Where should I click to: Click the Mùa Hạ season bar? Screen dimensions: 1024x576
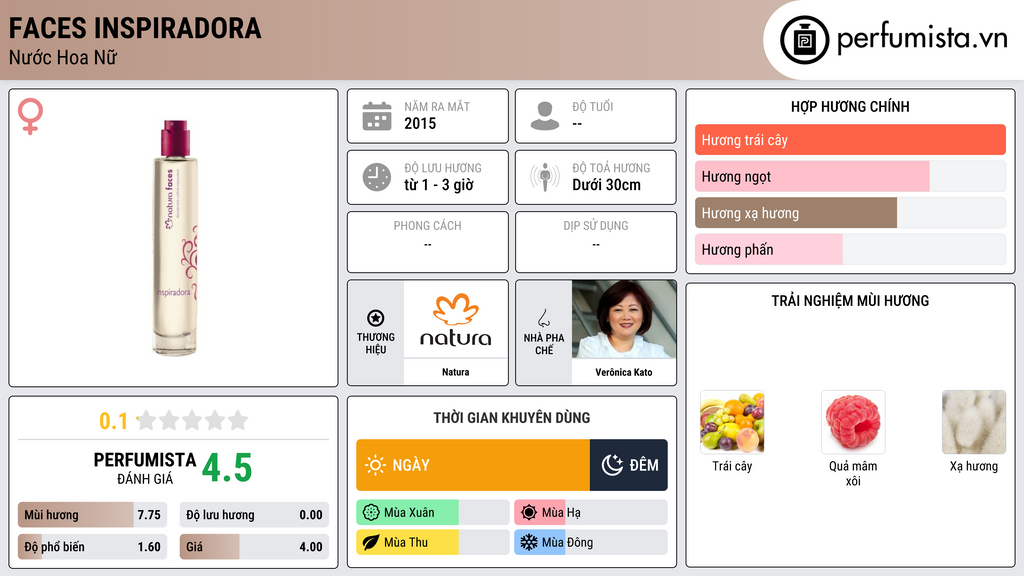coord(590,513)
